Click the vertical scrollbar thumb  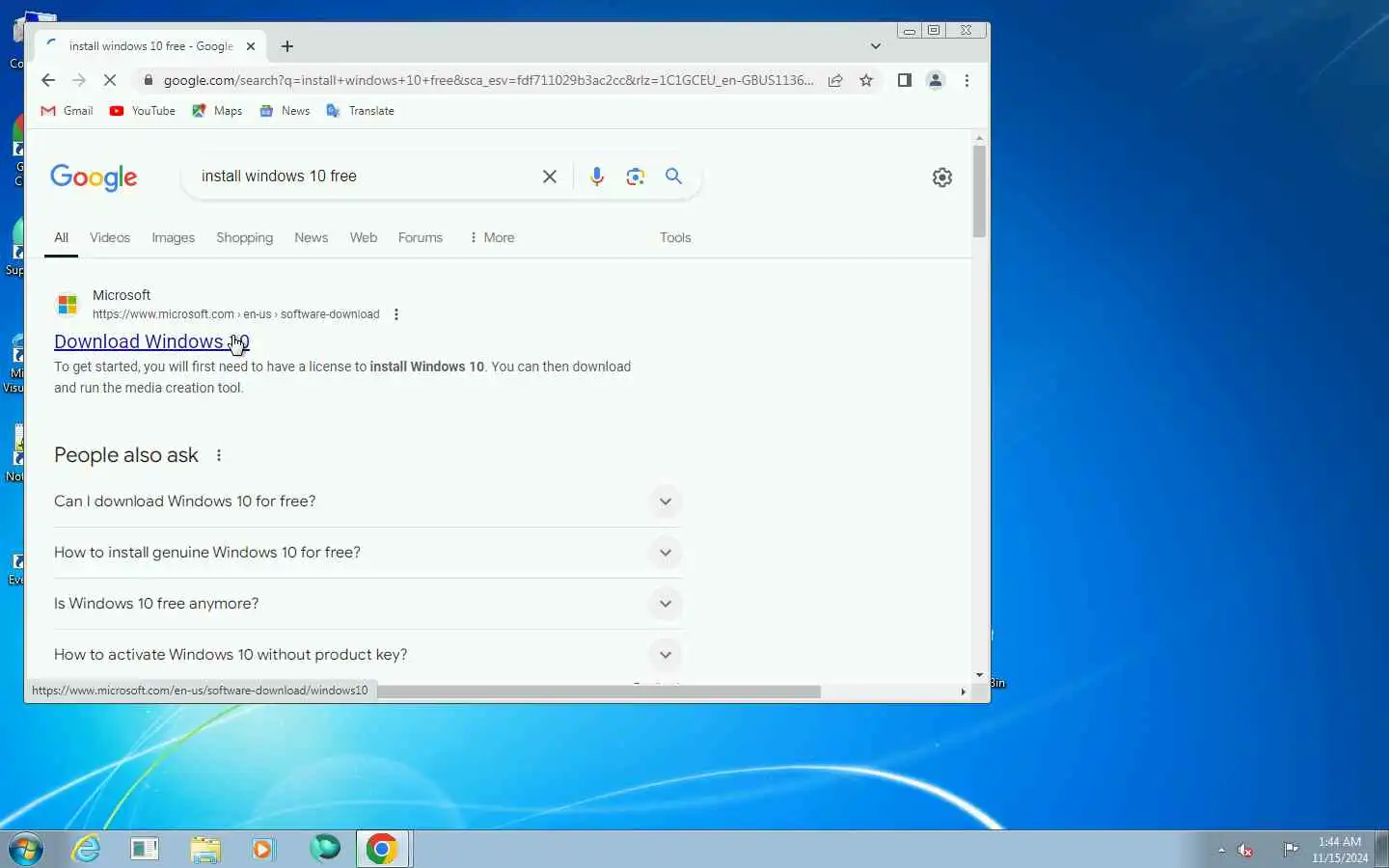tap(979, 191)
